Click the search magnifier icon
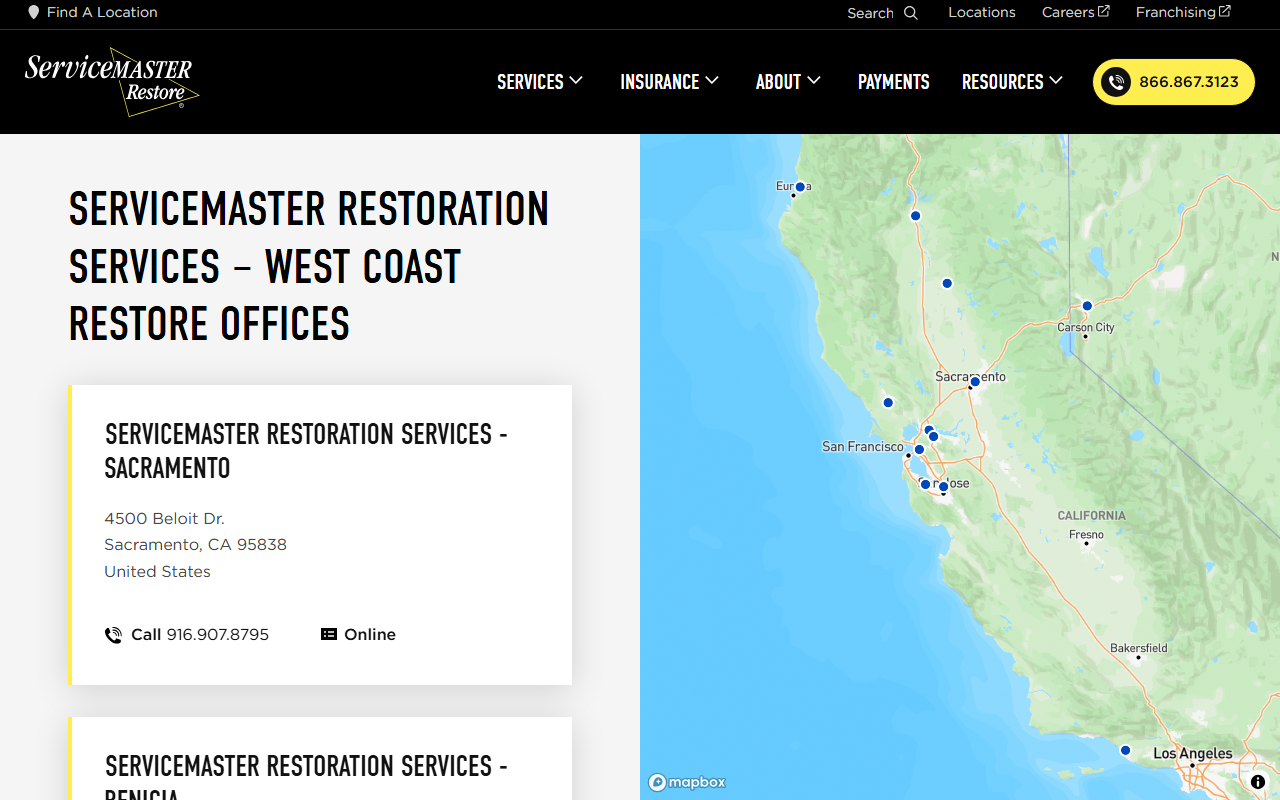 [911, 13]
